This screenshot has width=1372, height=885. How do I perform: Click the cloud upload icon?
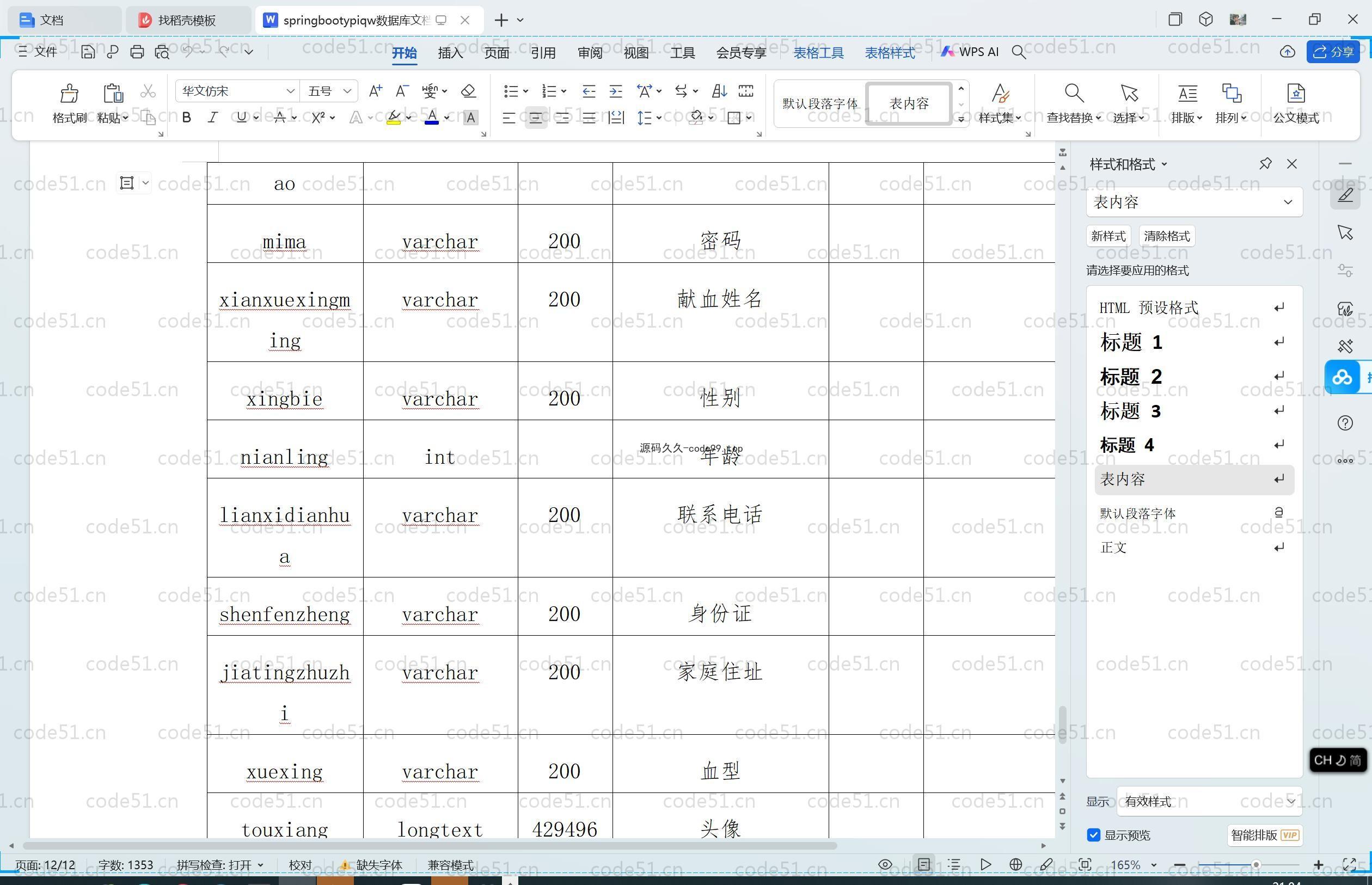(x=1288, y=52)
